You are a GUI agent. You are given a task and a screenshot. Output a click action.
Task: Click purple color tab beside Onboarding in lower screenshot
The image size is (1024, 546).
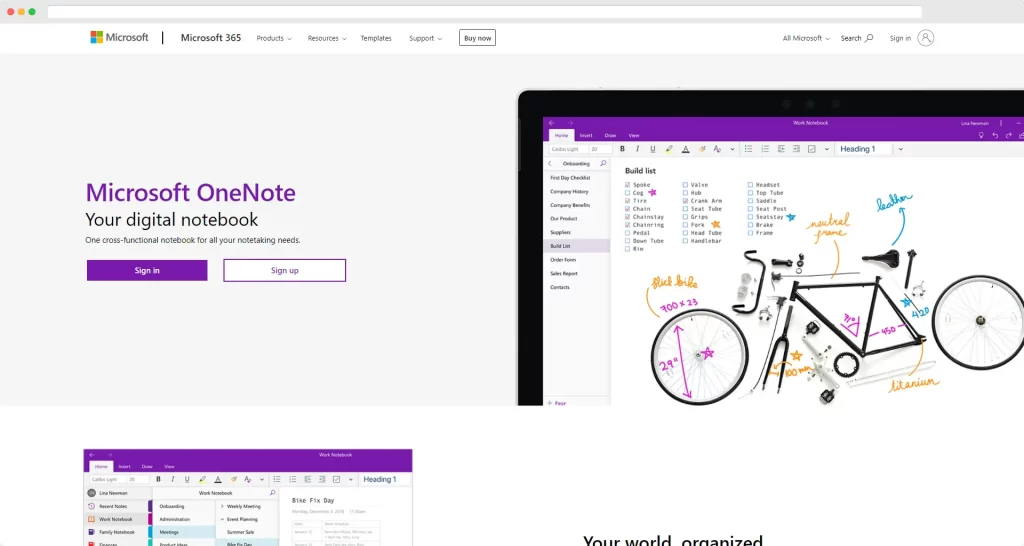(x=150, y=506)
